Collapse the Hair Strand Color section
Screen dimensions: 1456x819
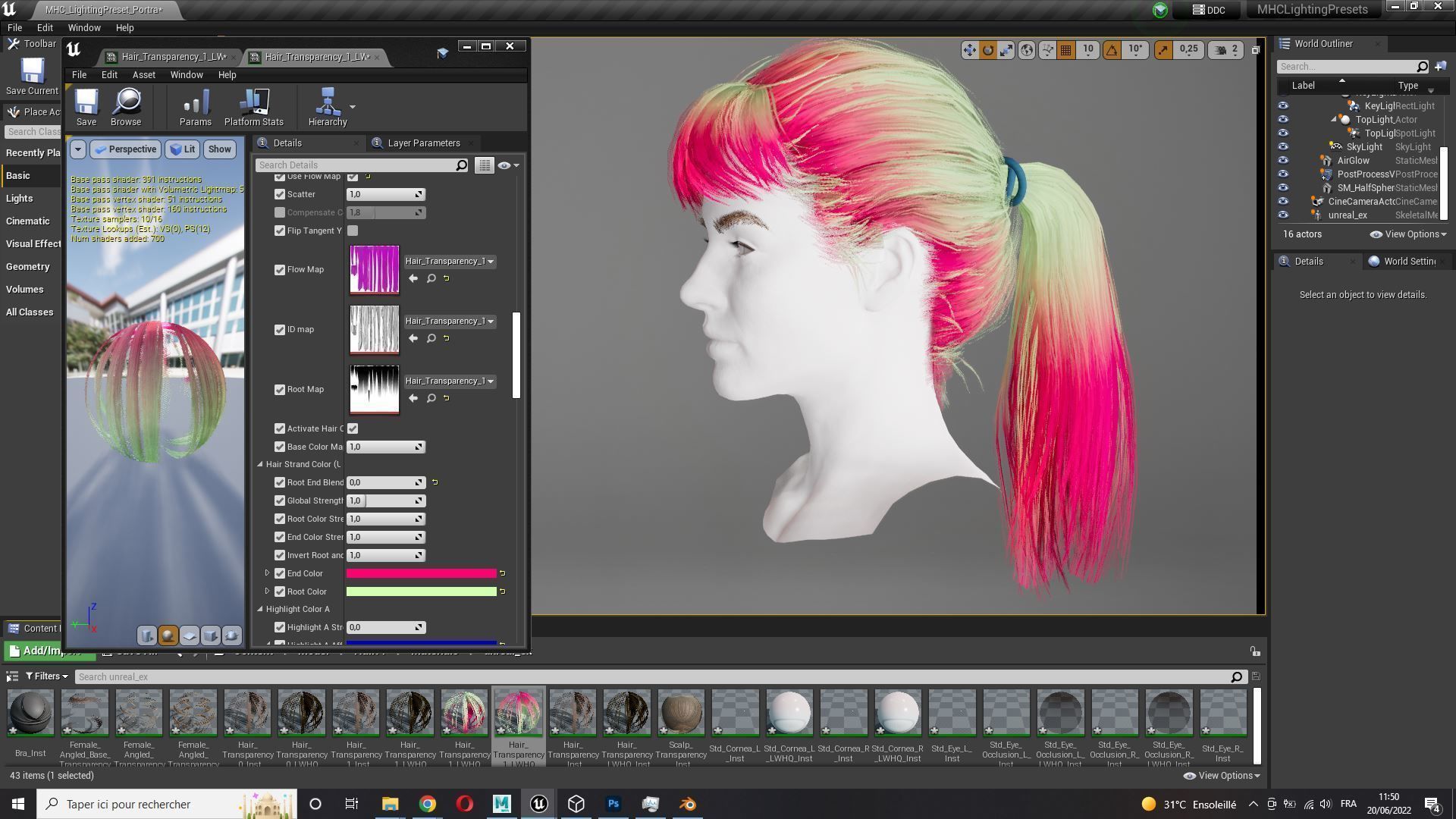[260, 464]
